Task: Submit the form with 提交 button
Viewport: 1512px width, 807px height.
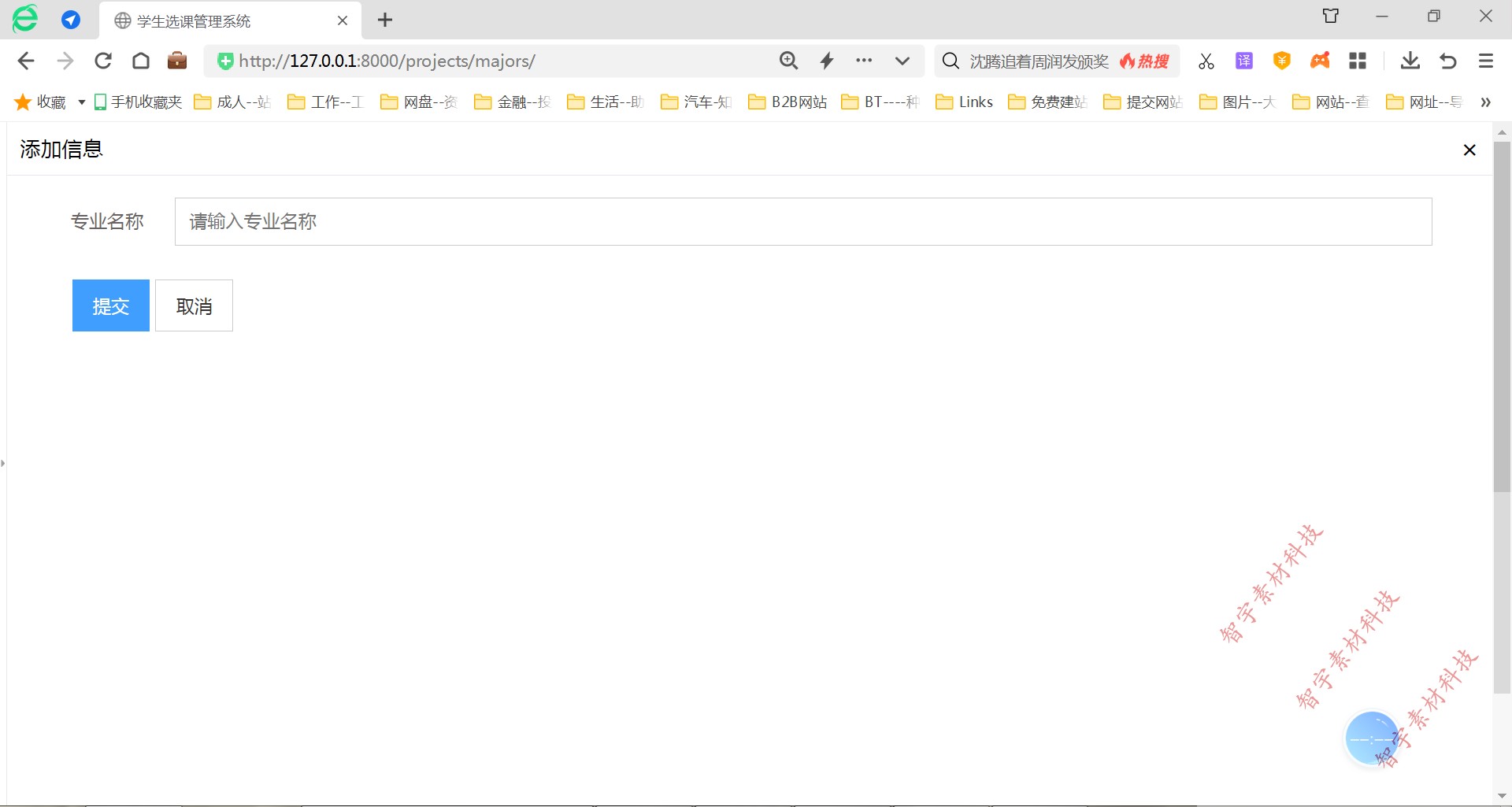Action: point(111,305)
